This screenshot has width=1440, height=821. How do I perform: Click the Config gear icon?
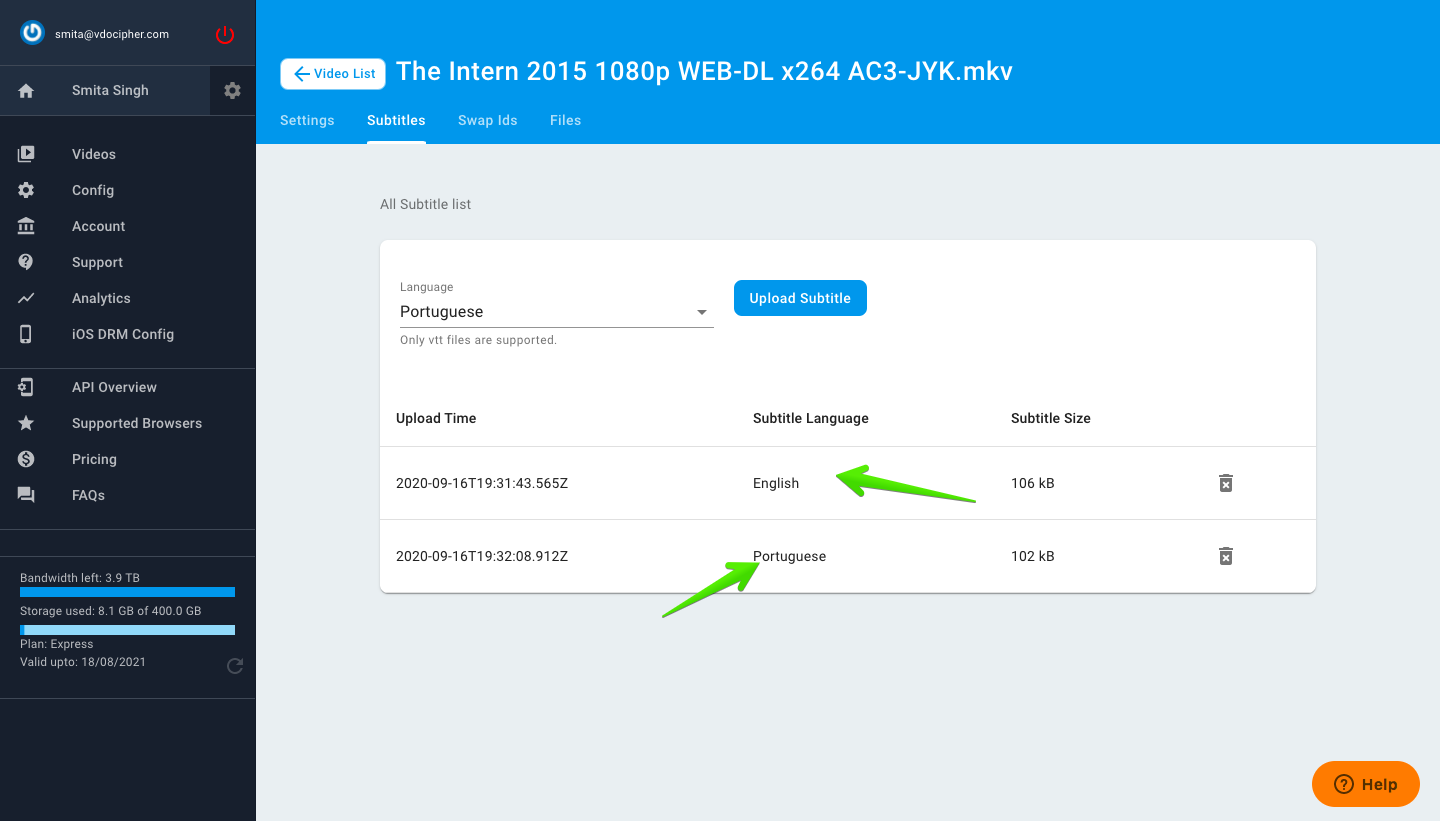coord(26,190)
